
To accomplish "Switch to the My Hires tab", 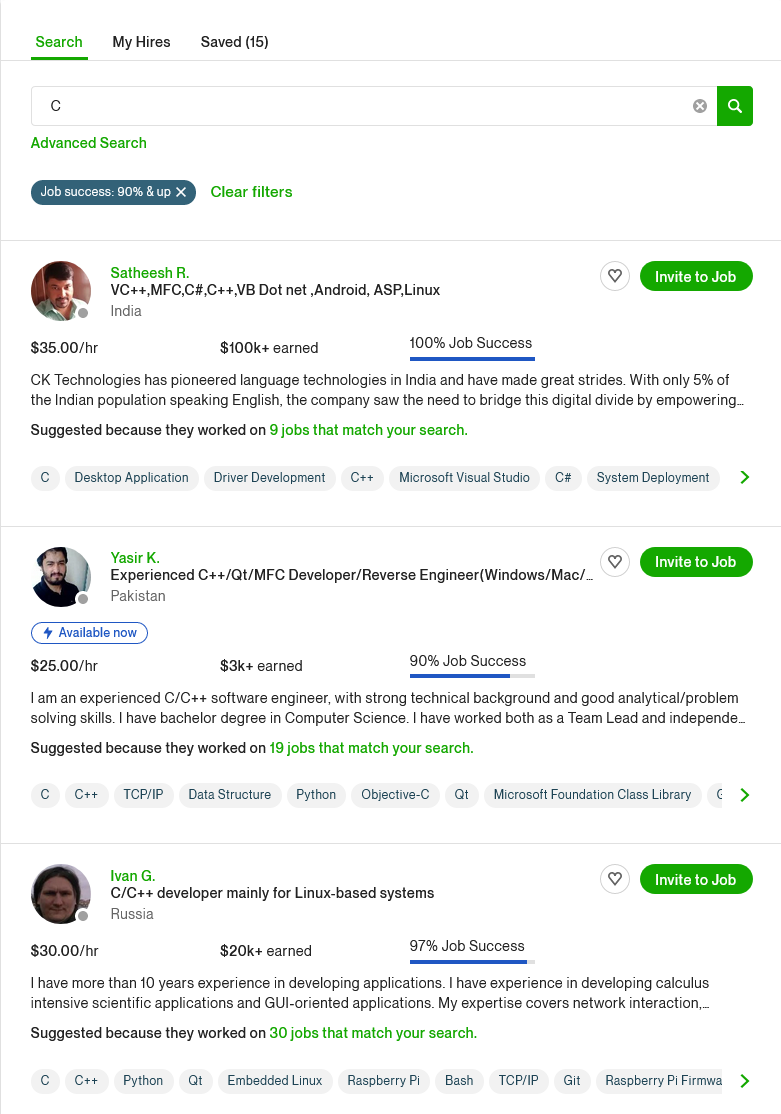I will coord(141,42).
